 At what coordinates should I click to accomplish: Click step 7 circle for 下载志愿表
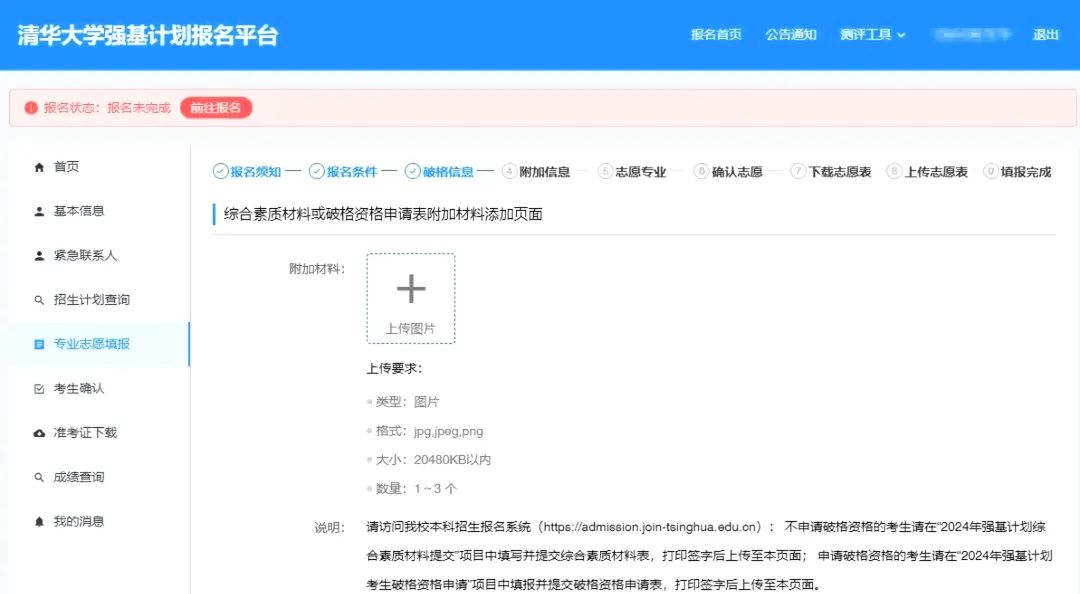tap(798, 171)
